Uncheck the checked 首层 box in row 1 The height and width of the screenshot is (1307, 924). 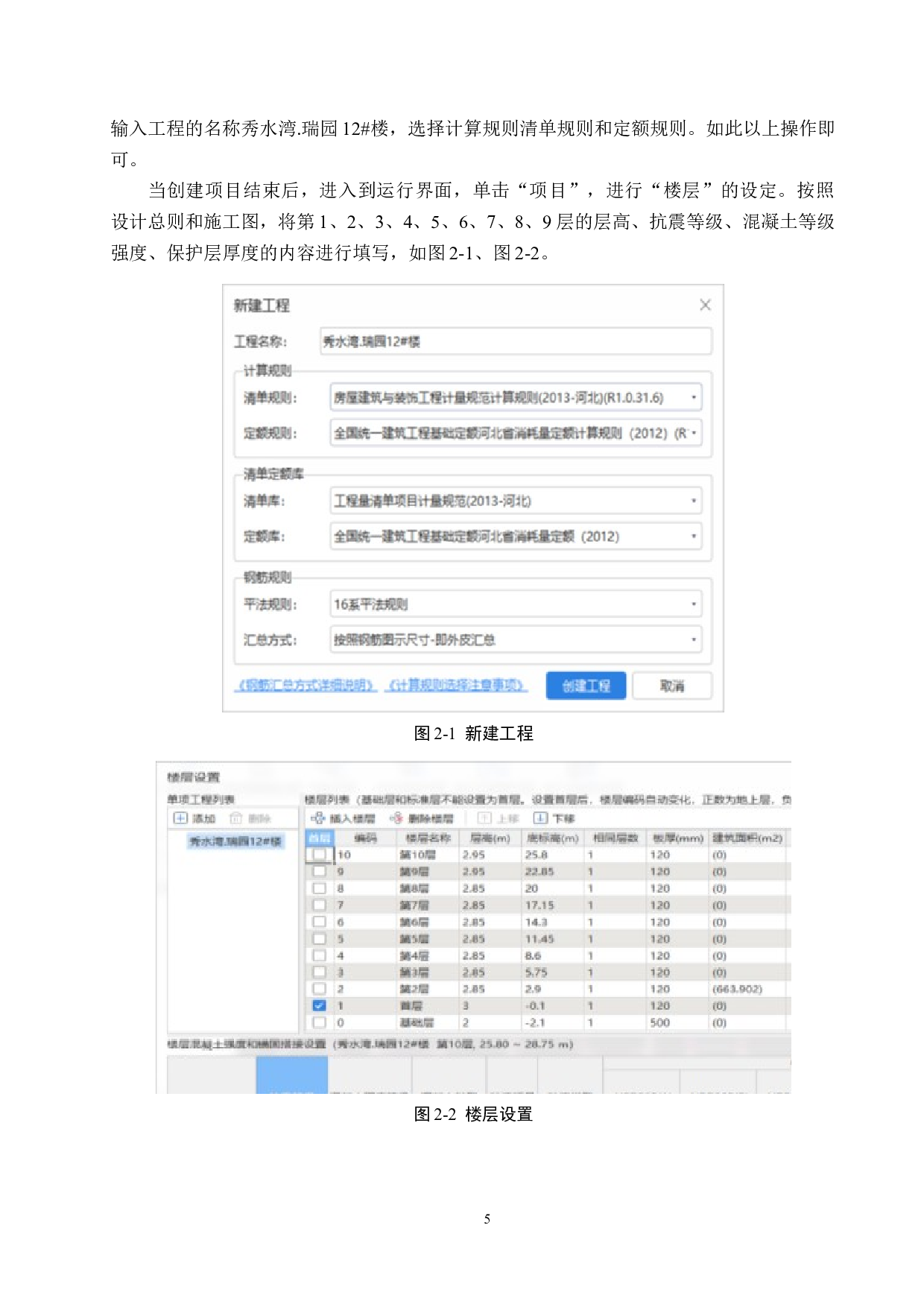[319, 1005]
